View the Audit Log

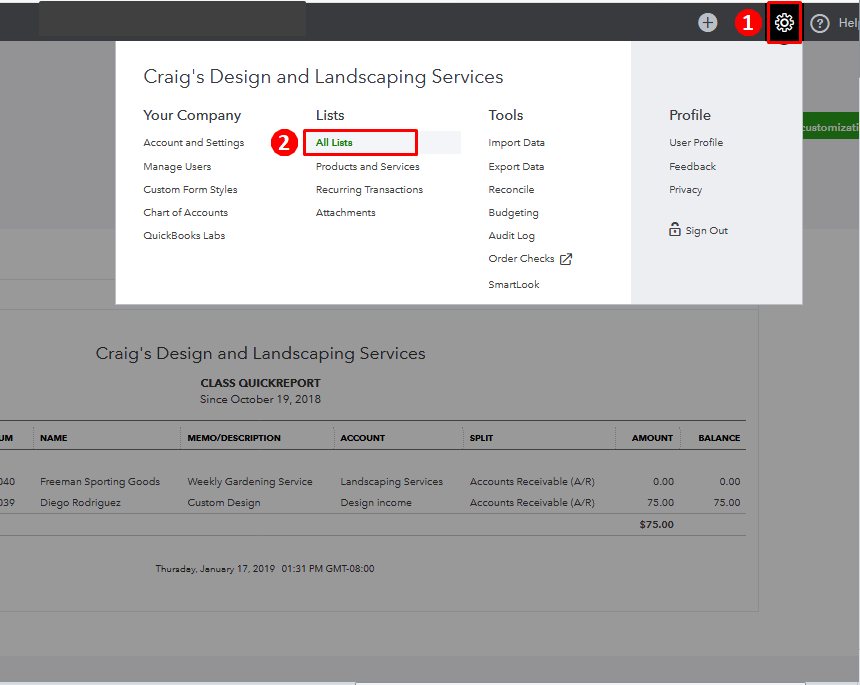(511, 236)
